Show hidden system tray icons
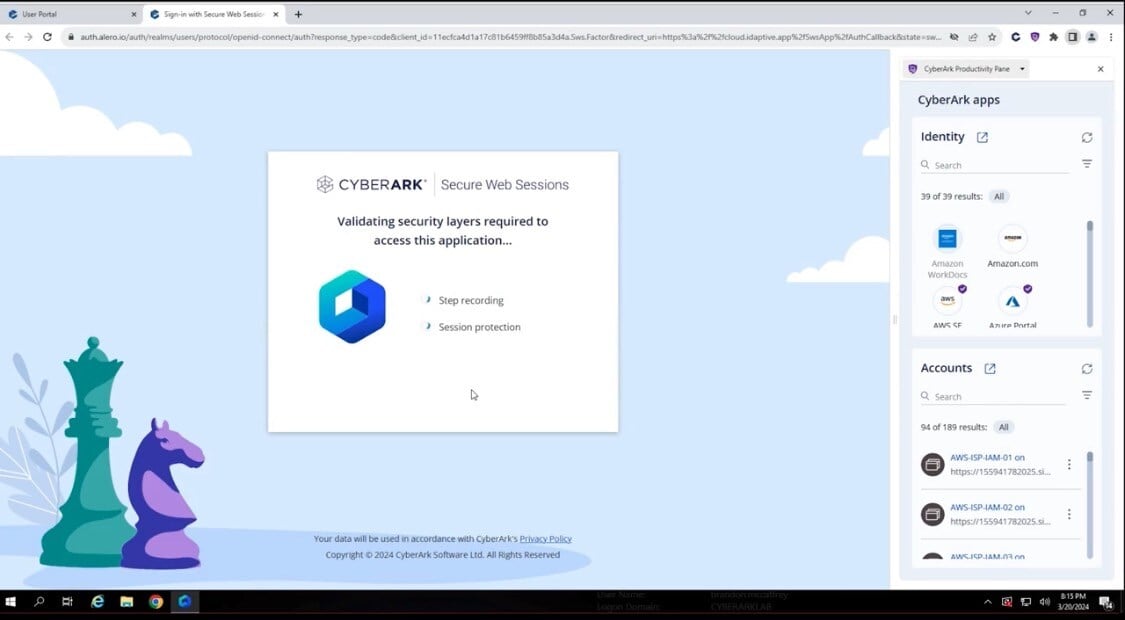Screen dimensions: 1125x620 pos(988,602)
